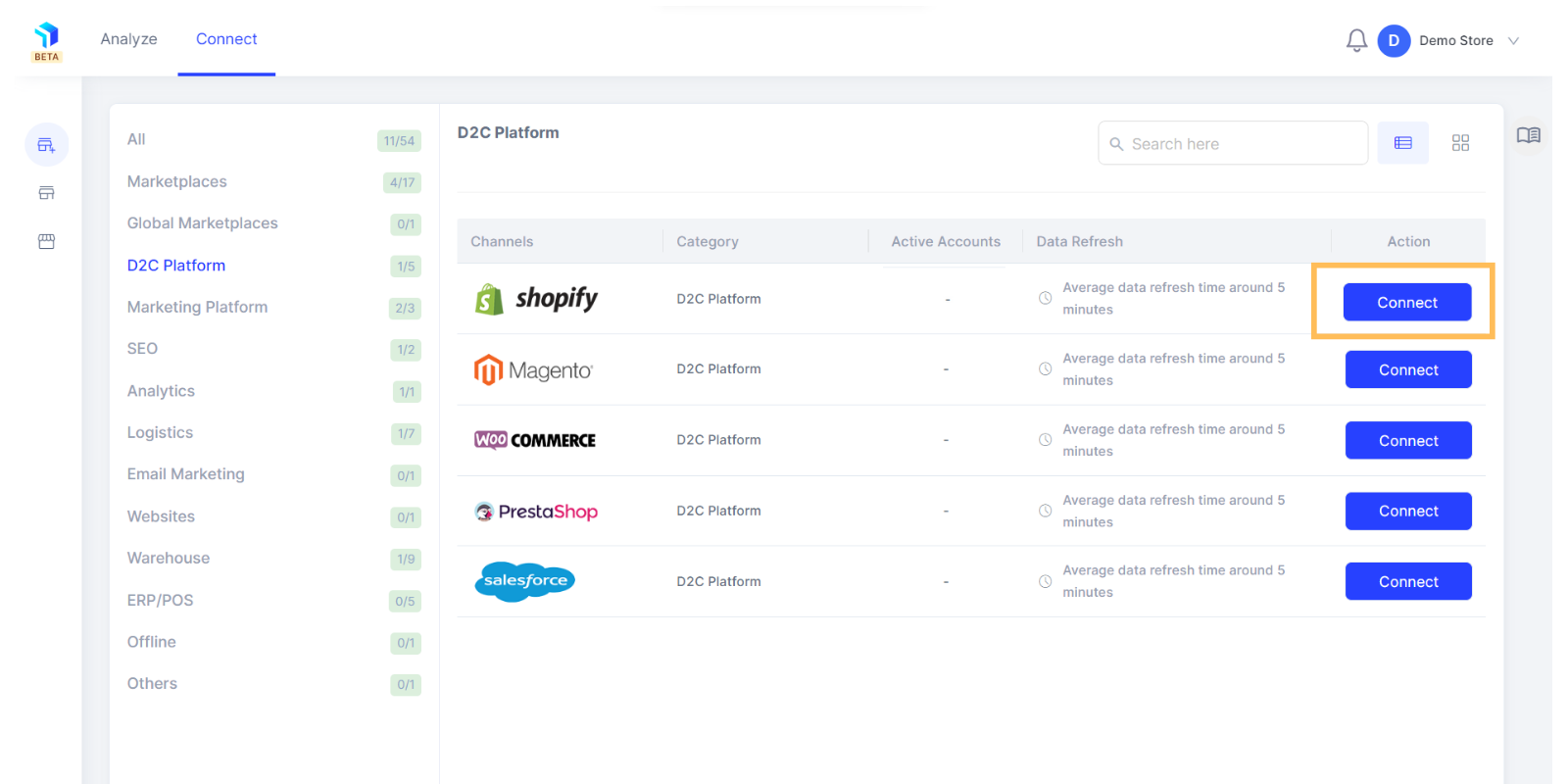The height and width of the screenshot is (784, 1568).
Task: Click the D2C Platform panel heading
Action: pos(508,132)
